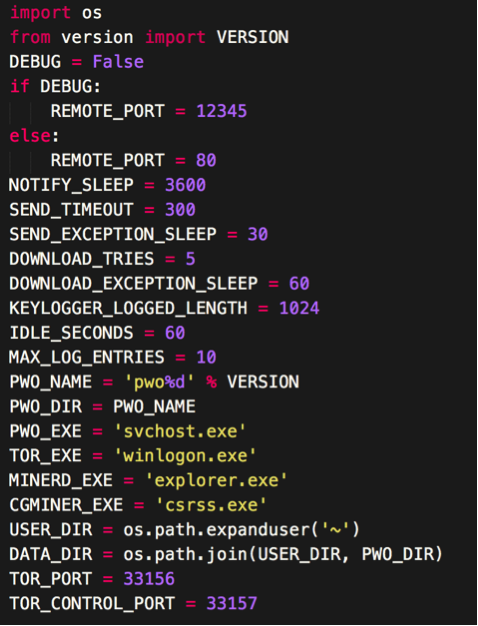Place cursor on 'if DEBUG:' line
Viewport: 478px width, 626px height.
55,86
